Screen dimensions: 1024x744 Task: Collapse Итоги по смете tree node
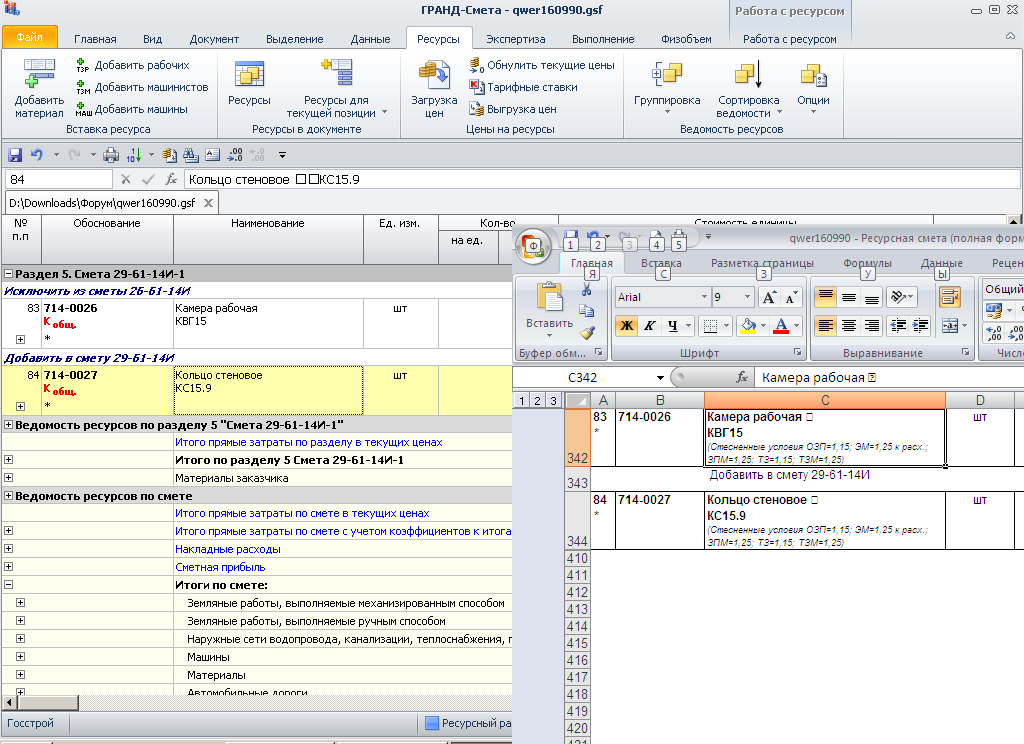(9, 585)
